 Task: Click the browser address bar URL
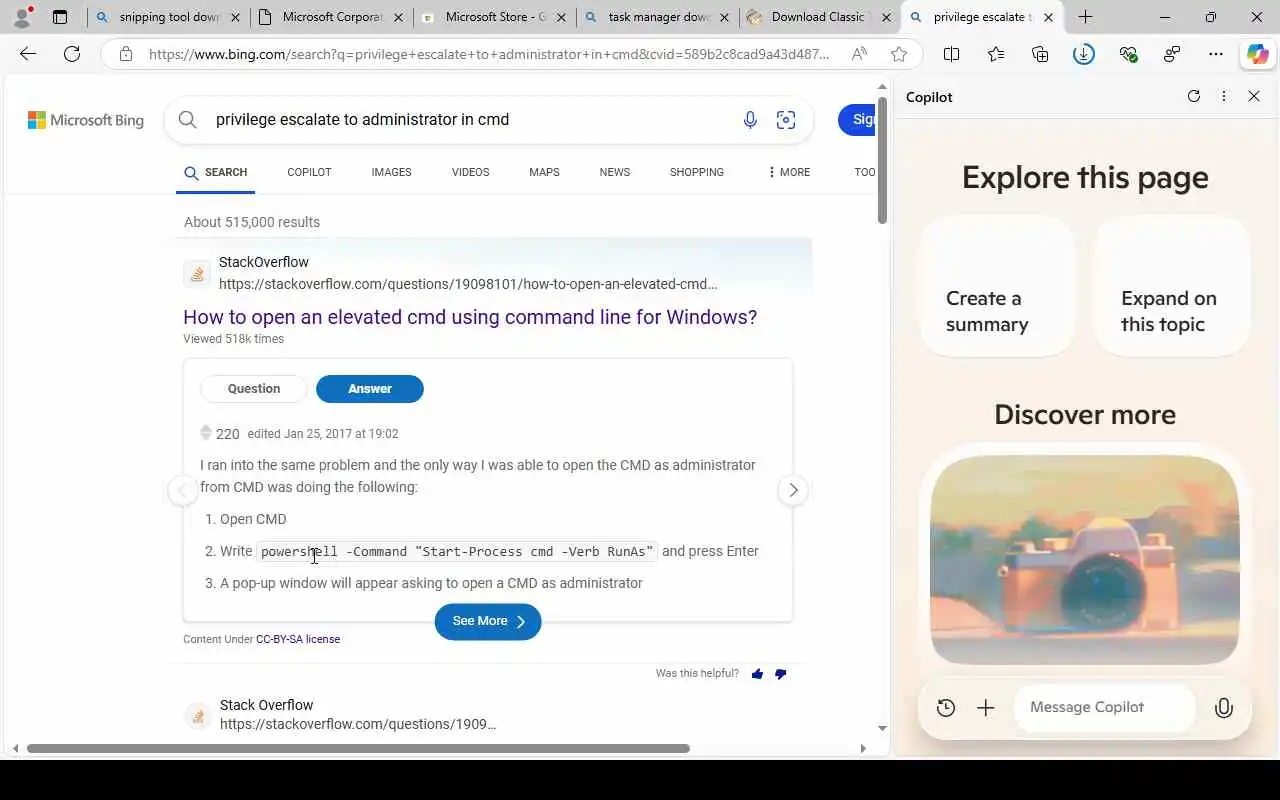point(489,54)
